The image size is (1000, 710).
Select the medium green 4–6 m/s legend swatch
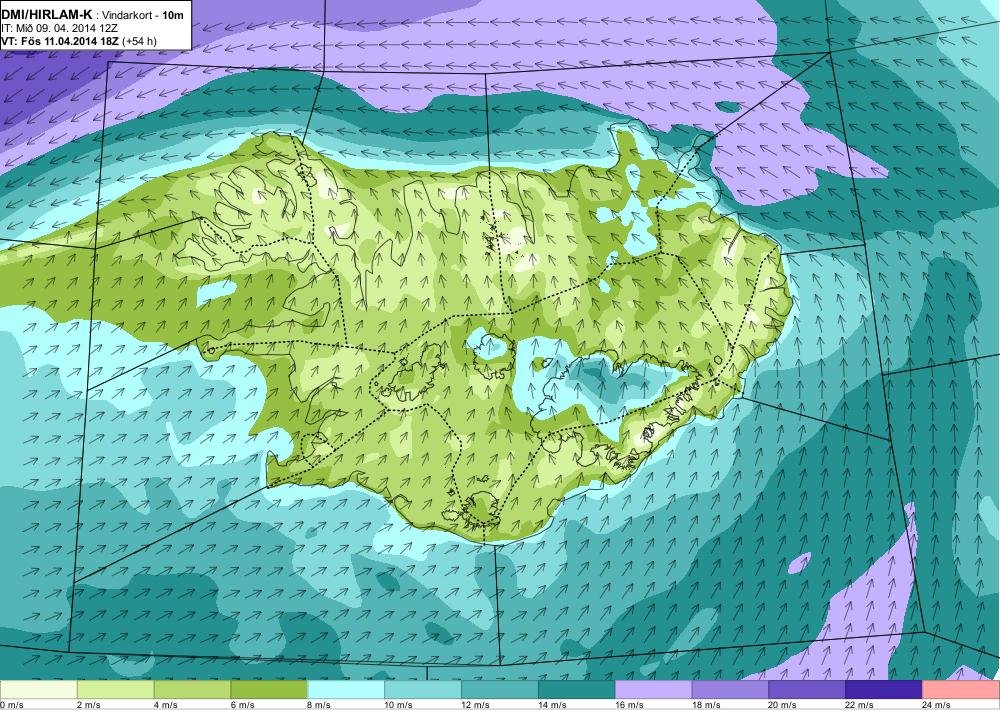click(x=192, y=690)
